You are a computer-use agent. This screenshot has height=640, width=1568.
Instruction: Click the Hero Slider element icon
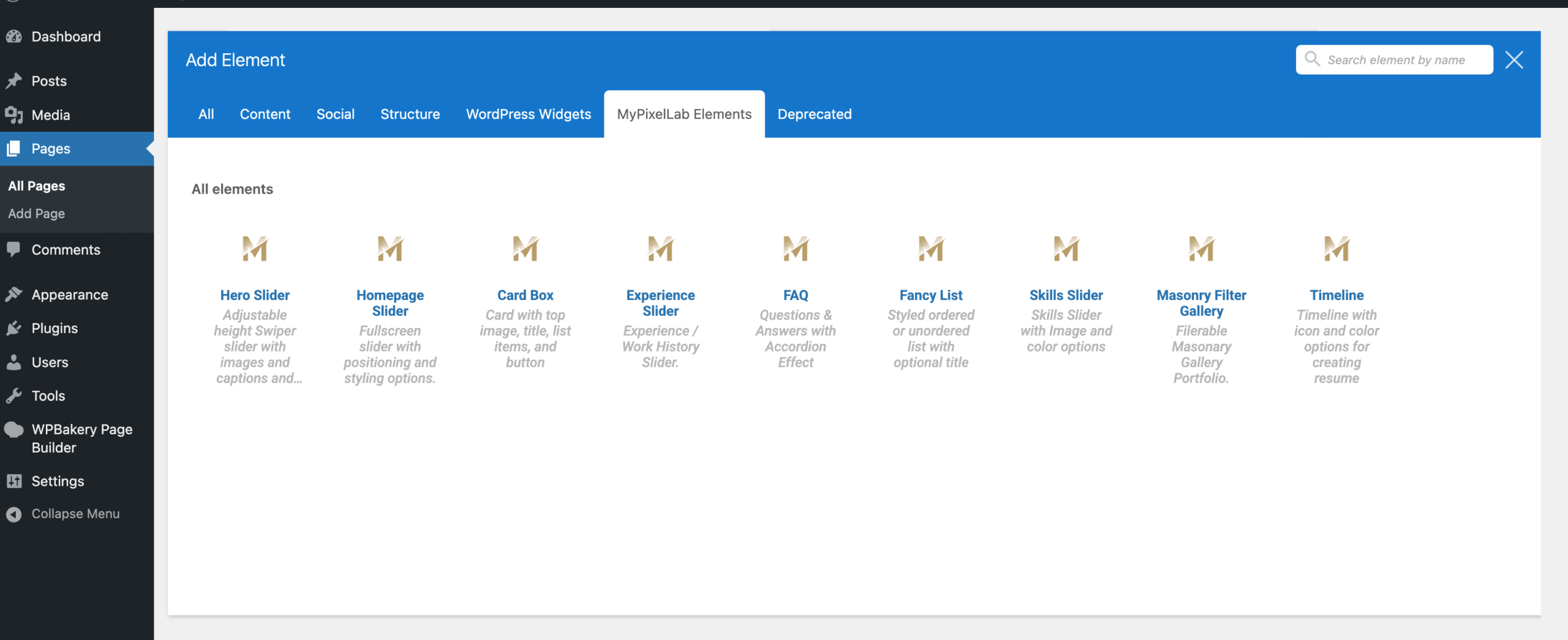[255, 249]
